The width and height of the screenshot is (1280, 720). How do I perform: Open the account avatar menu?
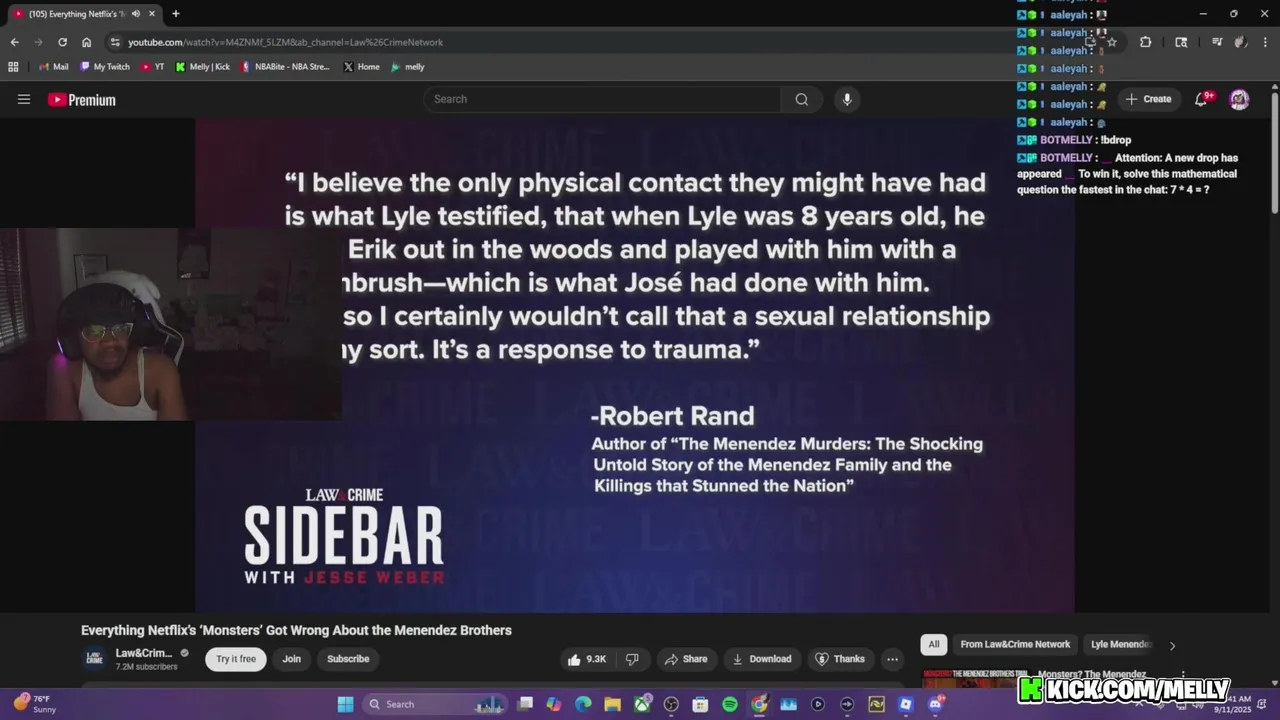tap(1239, 99)
